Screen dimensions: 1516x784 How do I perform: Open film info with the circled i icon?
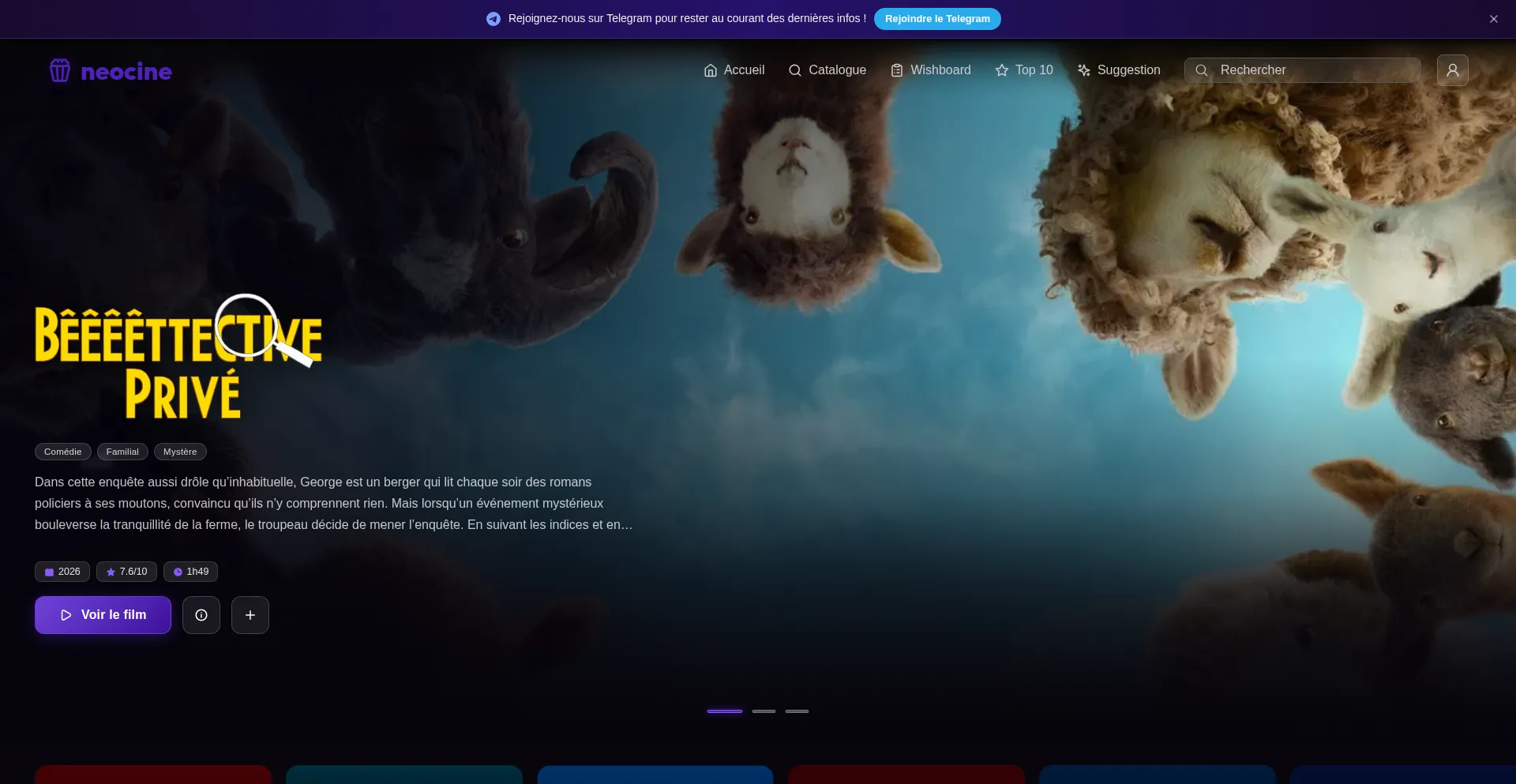201,615
